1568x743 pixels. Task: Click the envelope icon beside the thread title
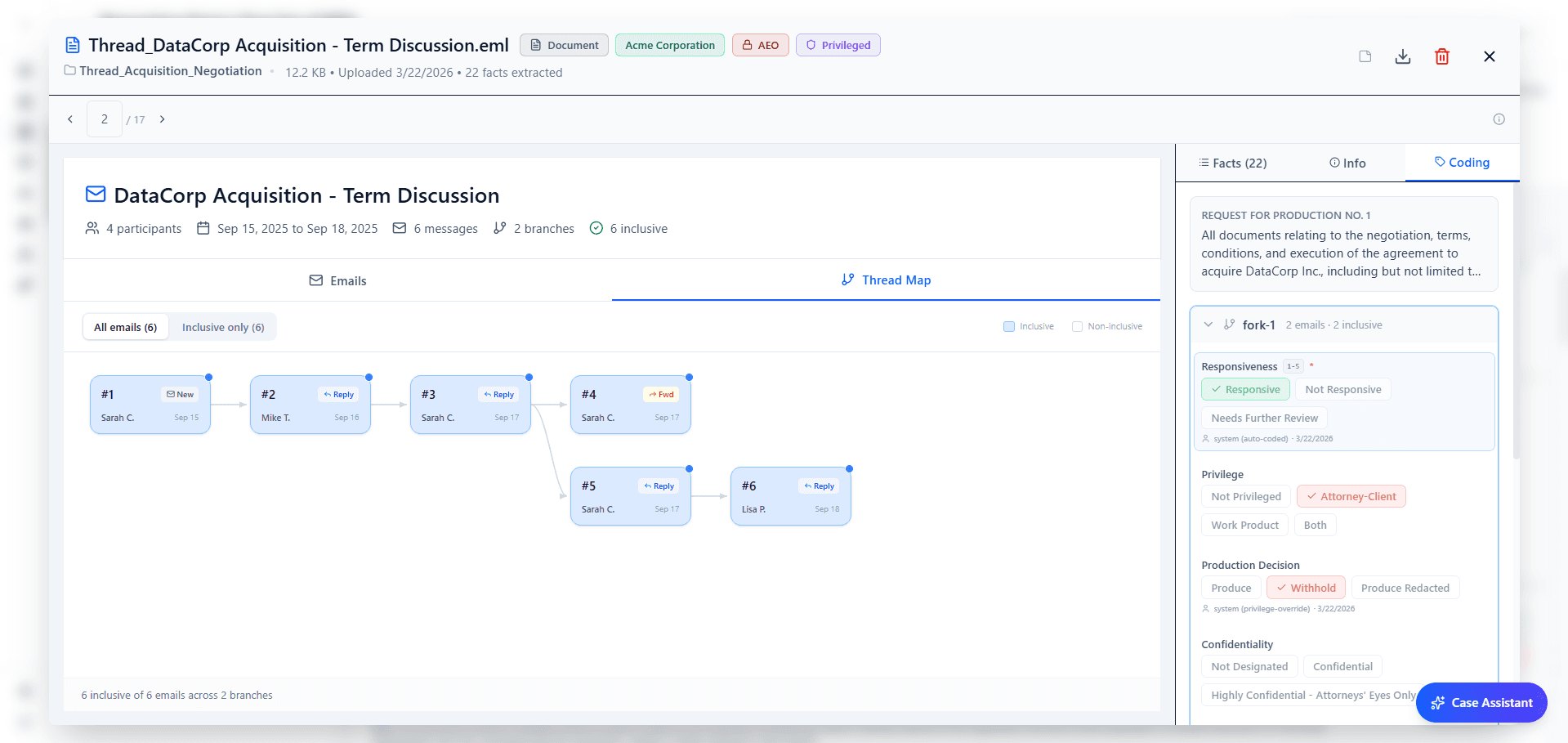tap(95, 195)
